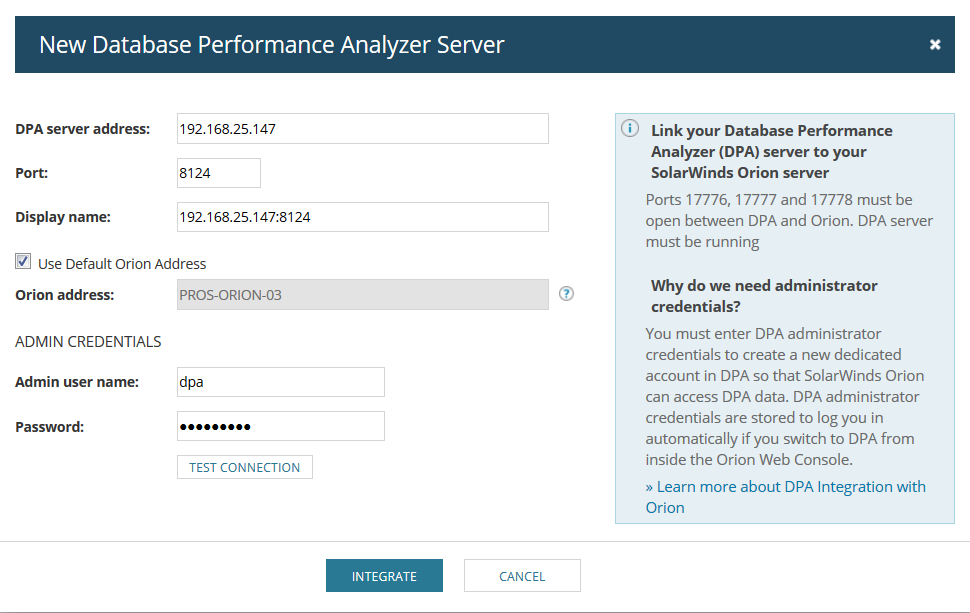The image size is (970, 613).
Task: Click the 'Password:' label
Action: tap(49, 427)
